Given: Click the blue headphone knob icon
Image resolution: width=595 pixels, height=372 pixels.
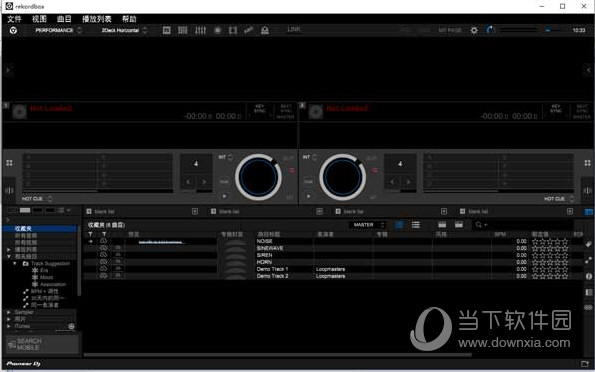Looking at the screenshot, I should point(490,30).
